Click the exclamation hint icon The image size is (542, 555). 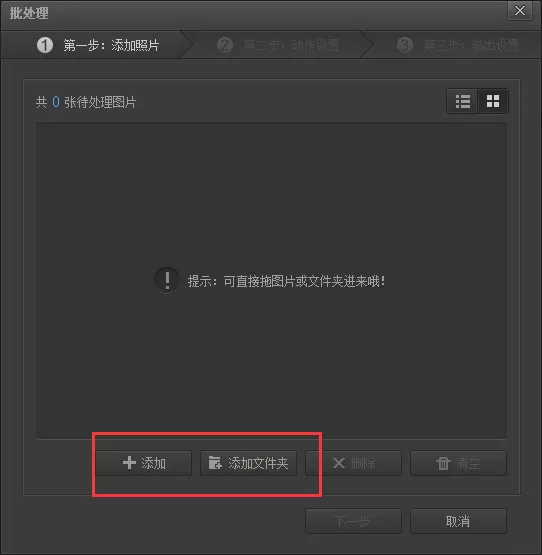167,280
